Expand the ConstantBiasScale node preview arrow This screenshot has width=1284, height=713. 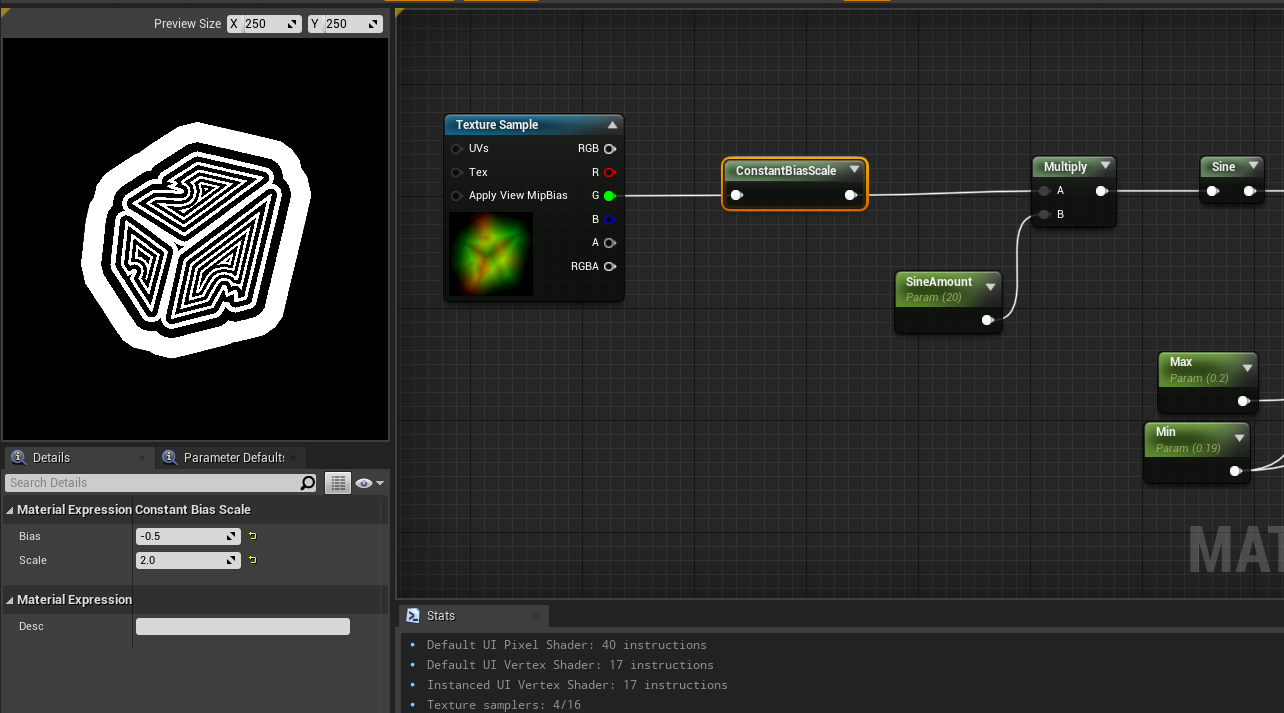(x=854, y=170)
